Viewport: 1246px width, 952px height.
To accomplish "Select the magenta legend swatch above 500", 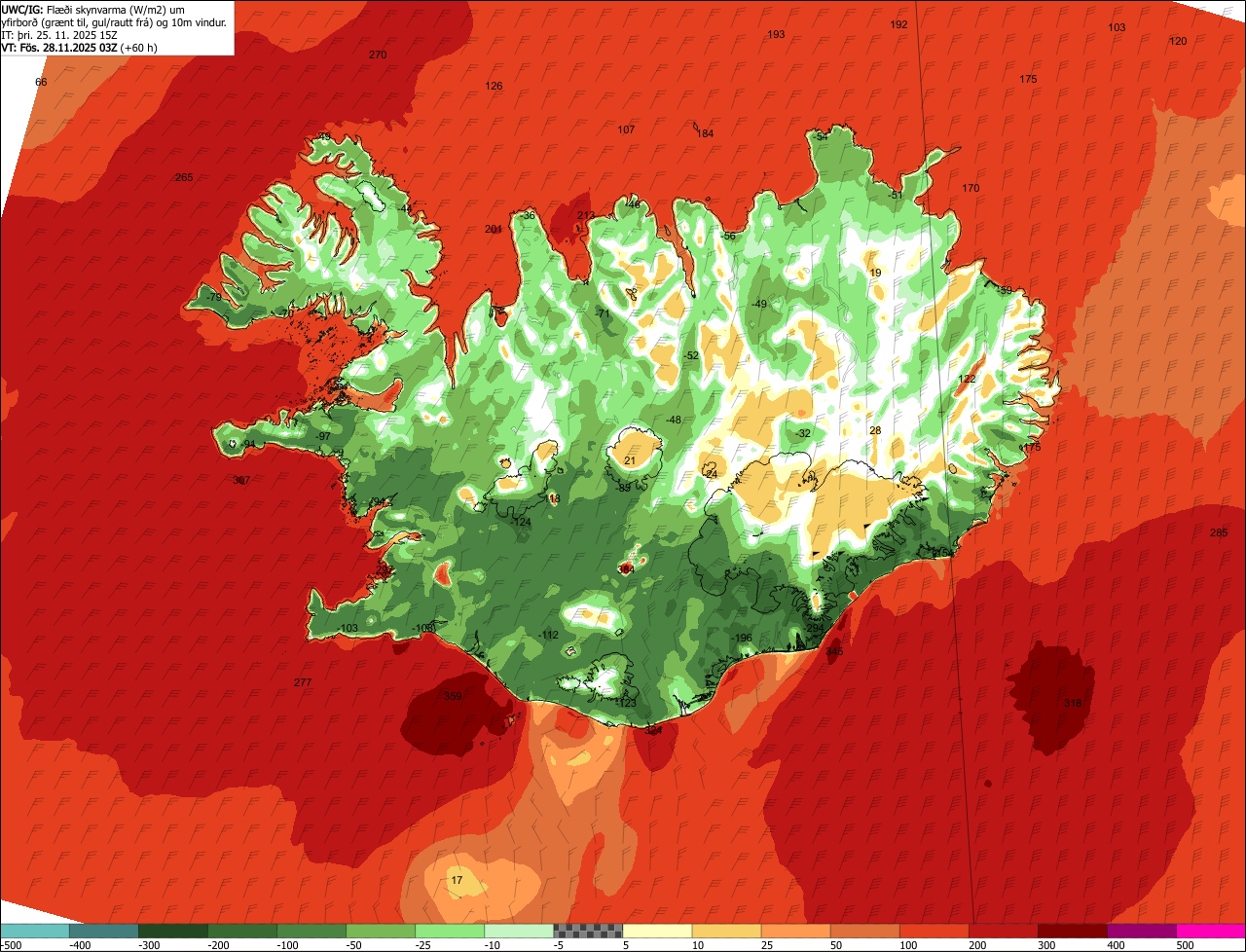I will (x=1210, y=931).
